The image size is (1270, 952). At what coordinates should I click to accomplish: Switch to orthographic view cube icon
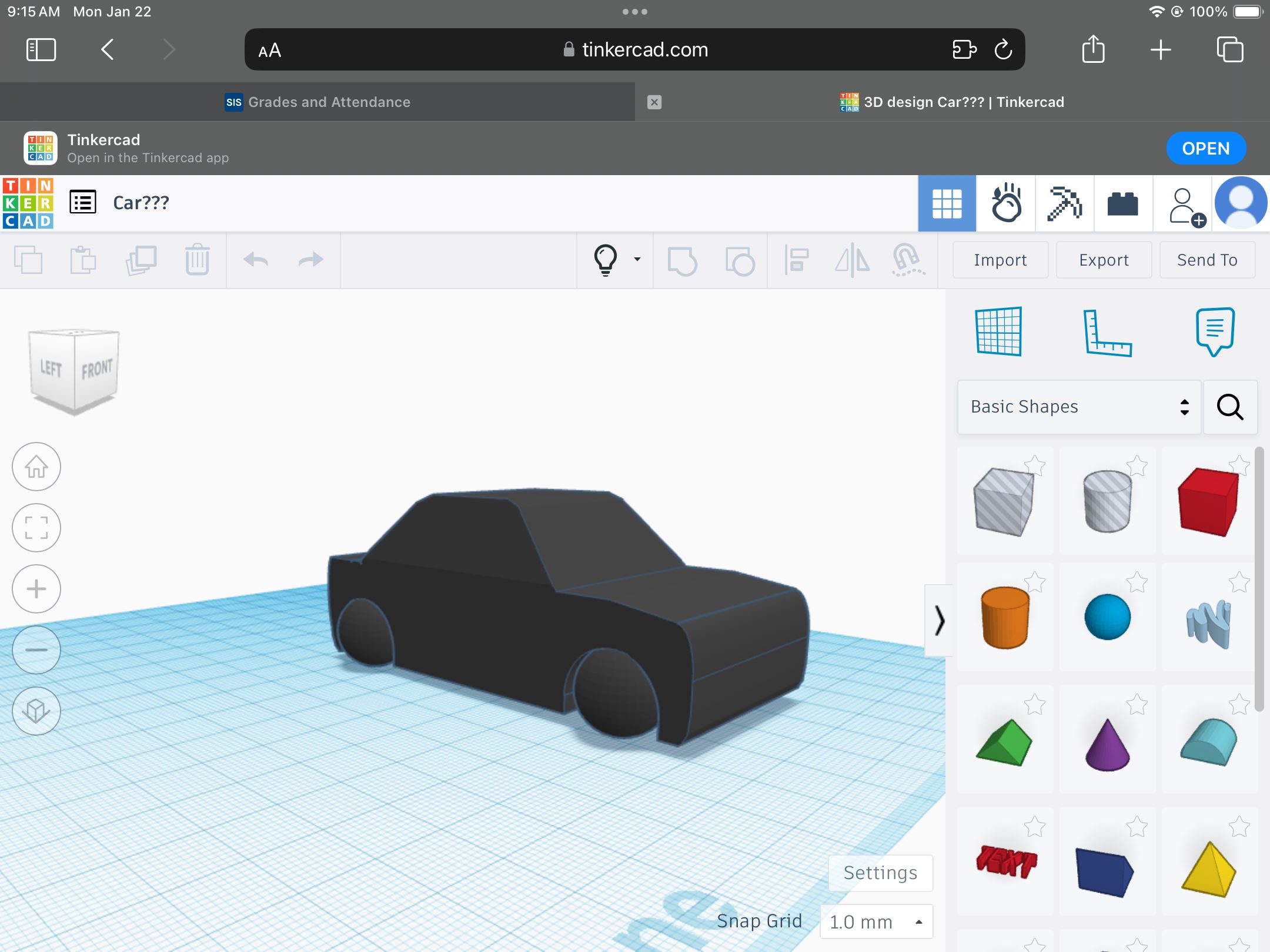click(x=36, y=711)
